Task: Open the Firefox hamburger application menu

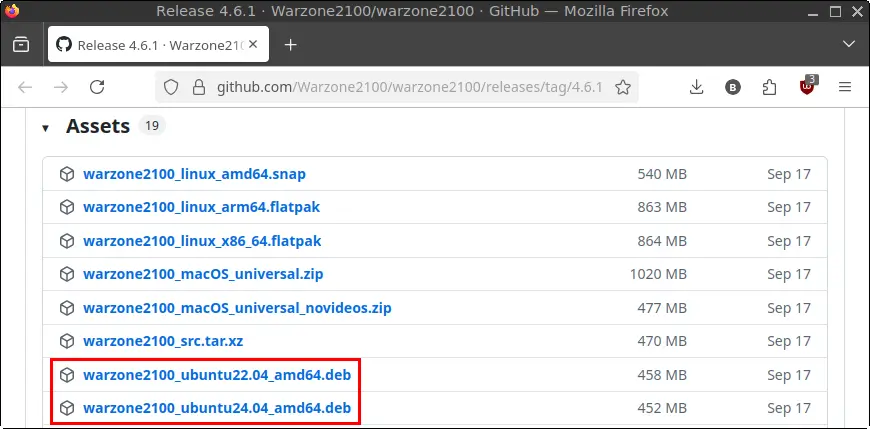Action: [845, 87]
